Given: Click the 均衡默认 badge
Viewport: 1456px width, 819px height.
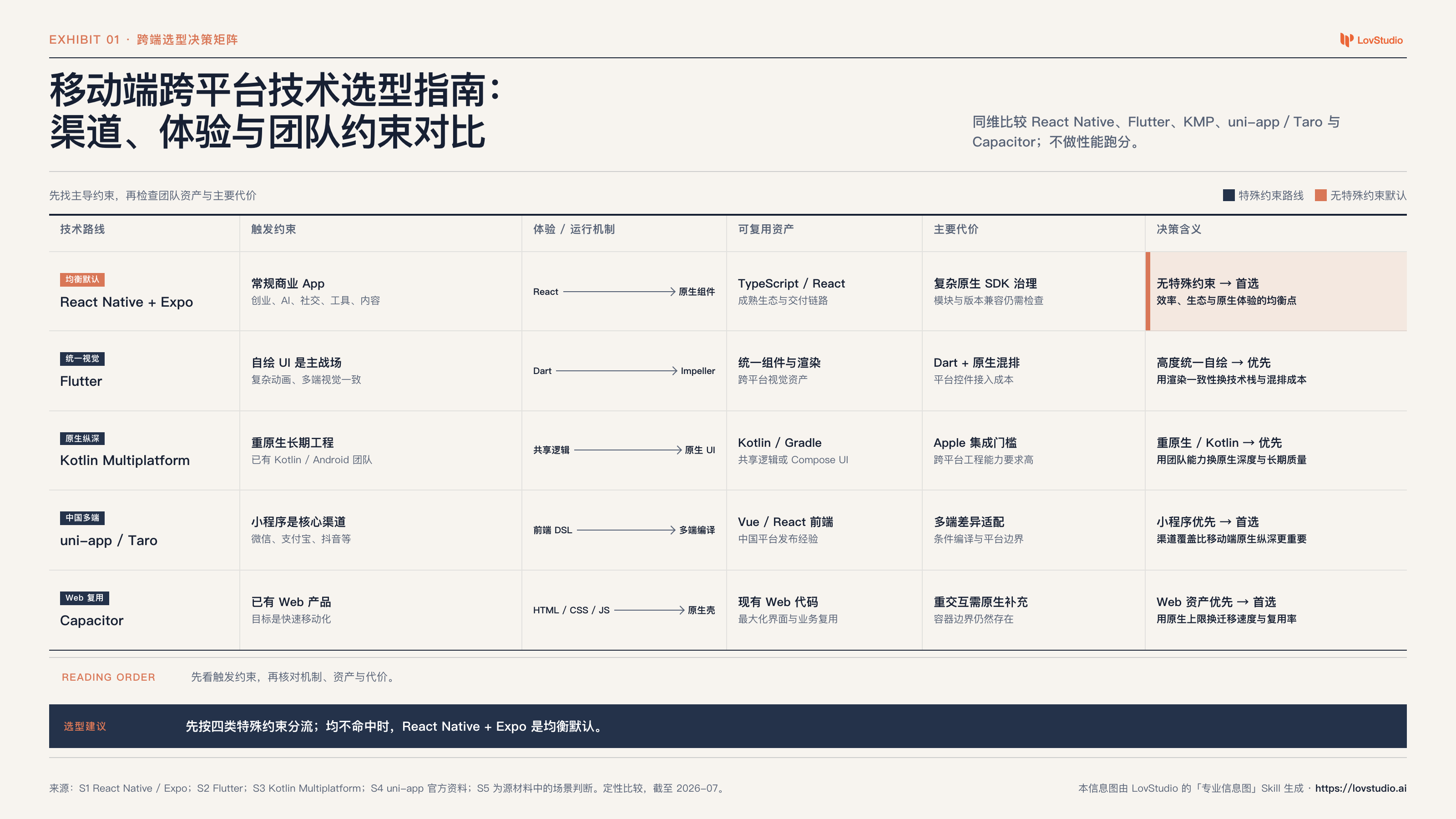Looking at the screenshot, I should (82, 279).
